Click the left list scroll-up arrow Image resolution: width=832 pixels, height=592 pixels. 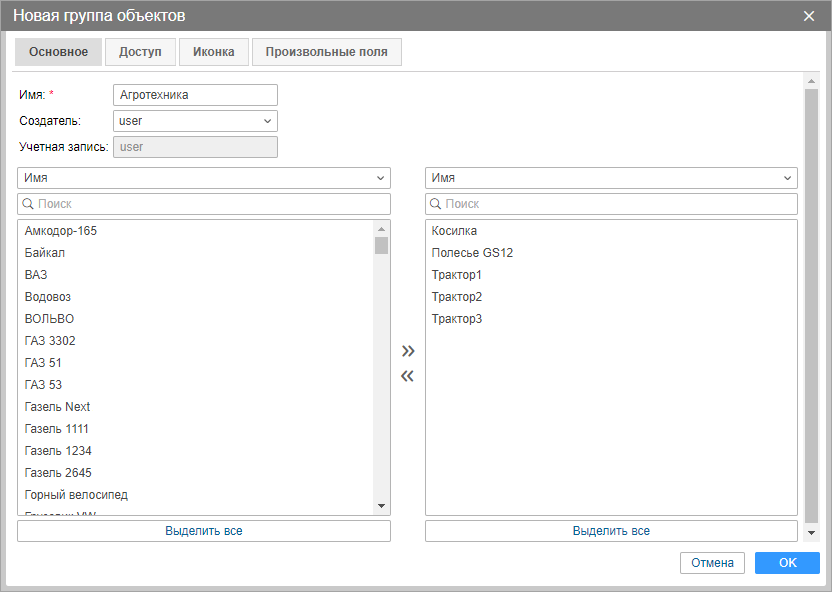[x=381, y=229]
